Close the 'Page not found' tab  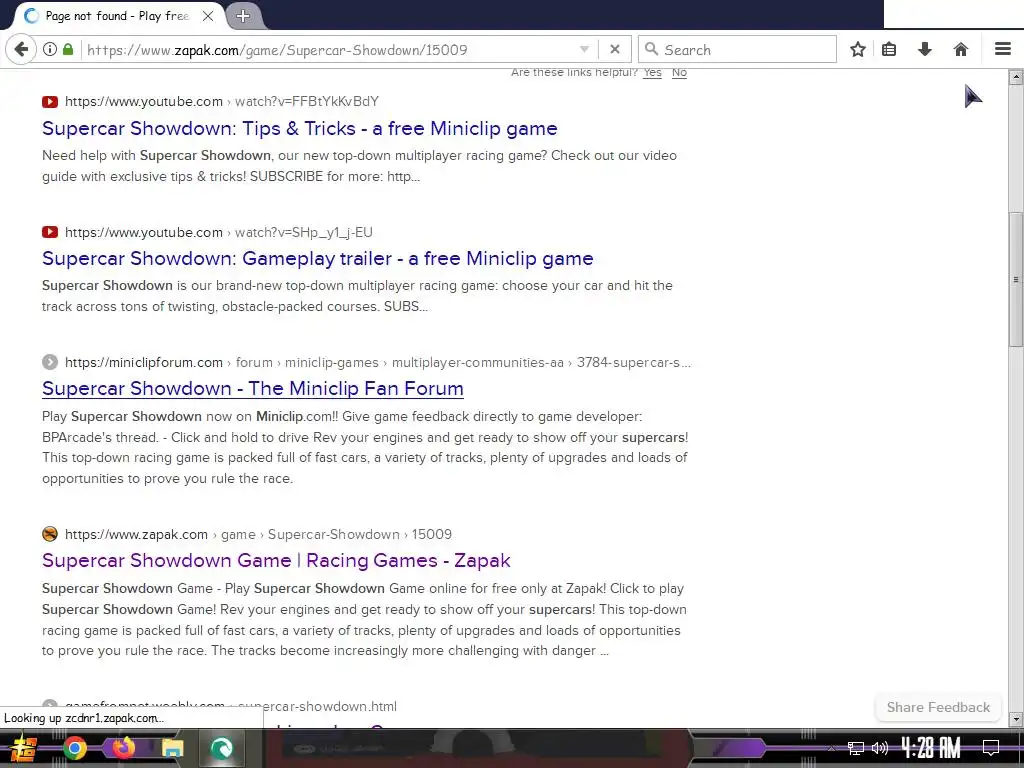[x=208, y=16]
